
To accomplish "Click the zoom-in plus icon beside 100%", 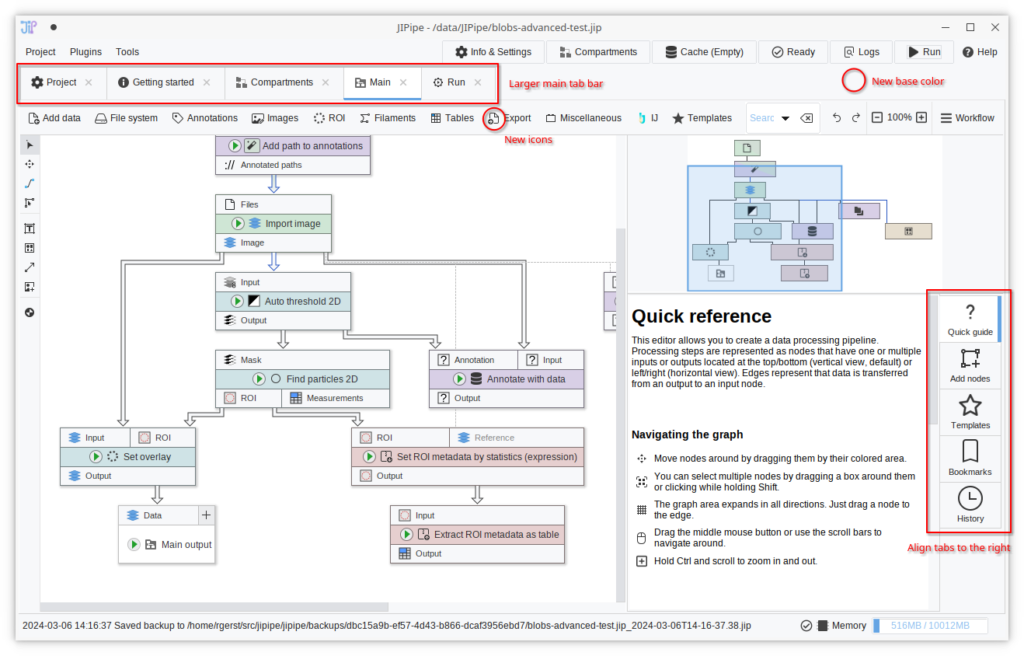I will (x=922, y=118).
